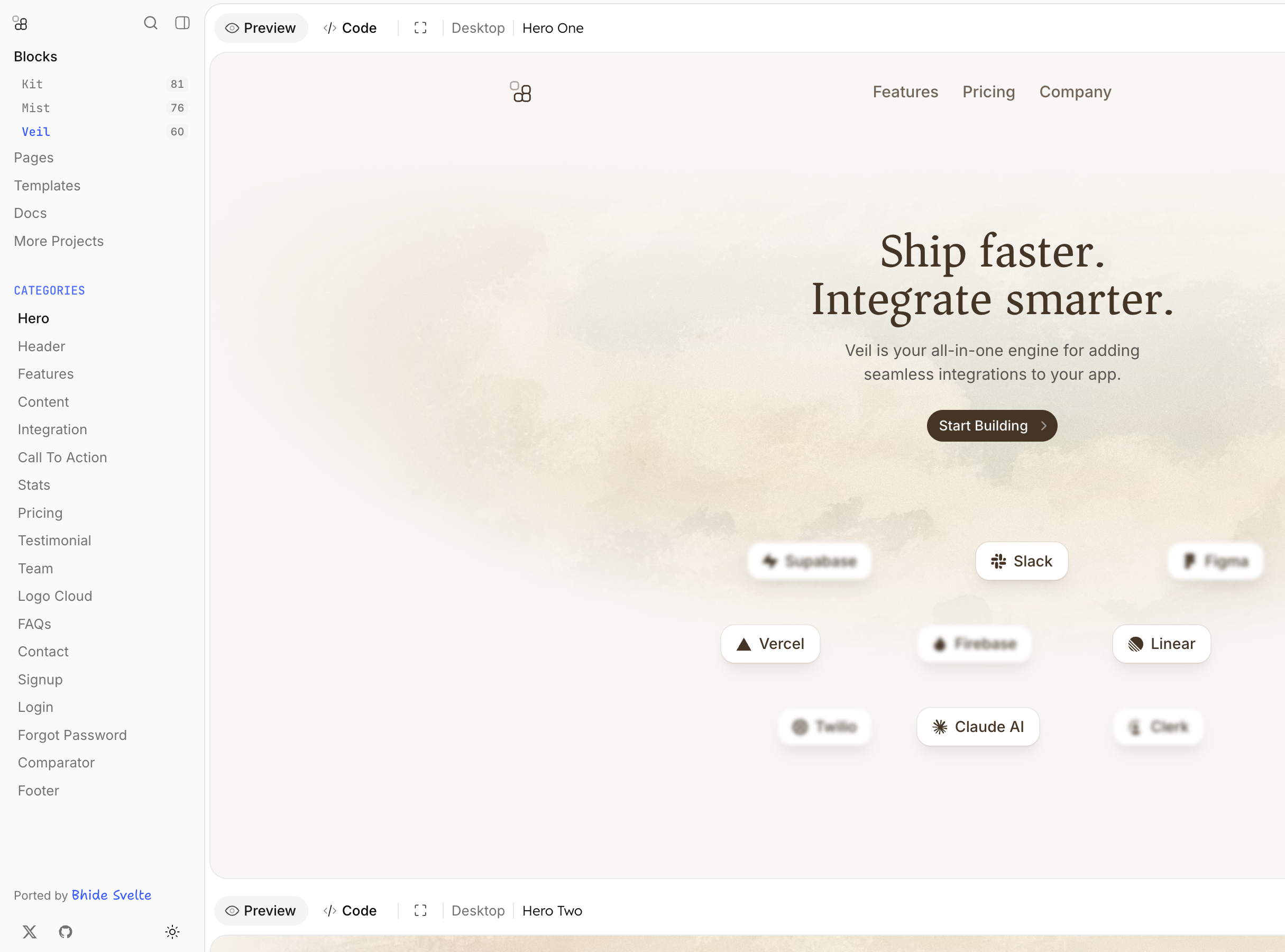
Task: Open the Pricing nav link in preview
Action: click(x=989, y=91)
